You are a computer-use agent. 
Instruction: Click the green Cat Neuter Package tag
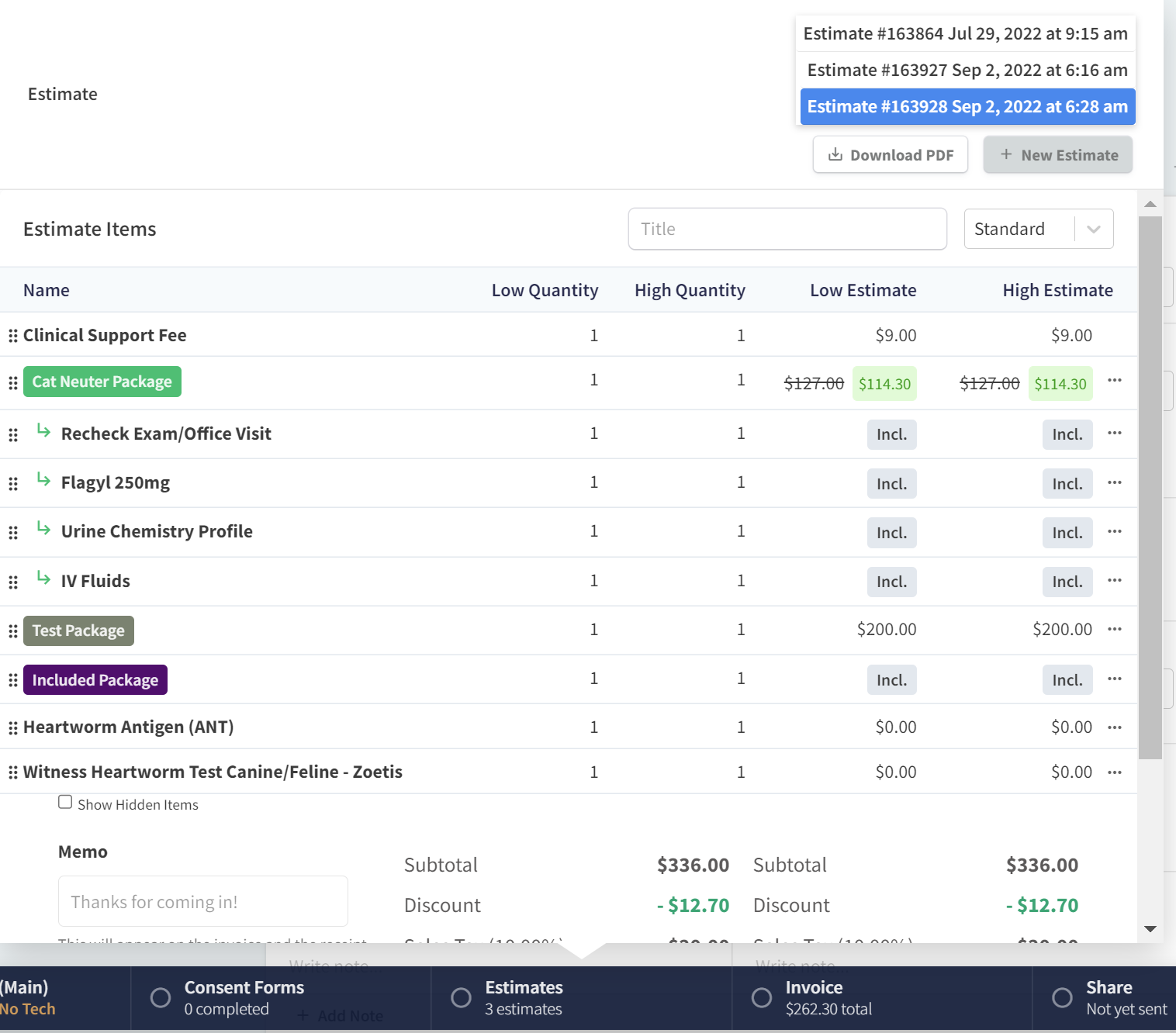pyautogui.click(x=102, y=382)
